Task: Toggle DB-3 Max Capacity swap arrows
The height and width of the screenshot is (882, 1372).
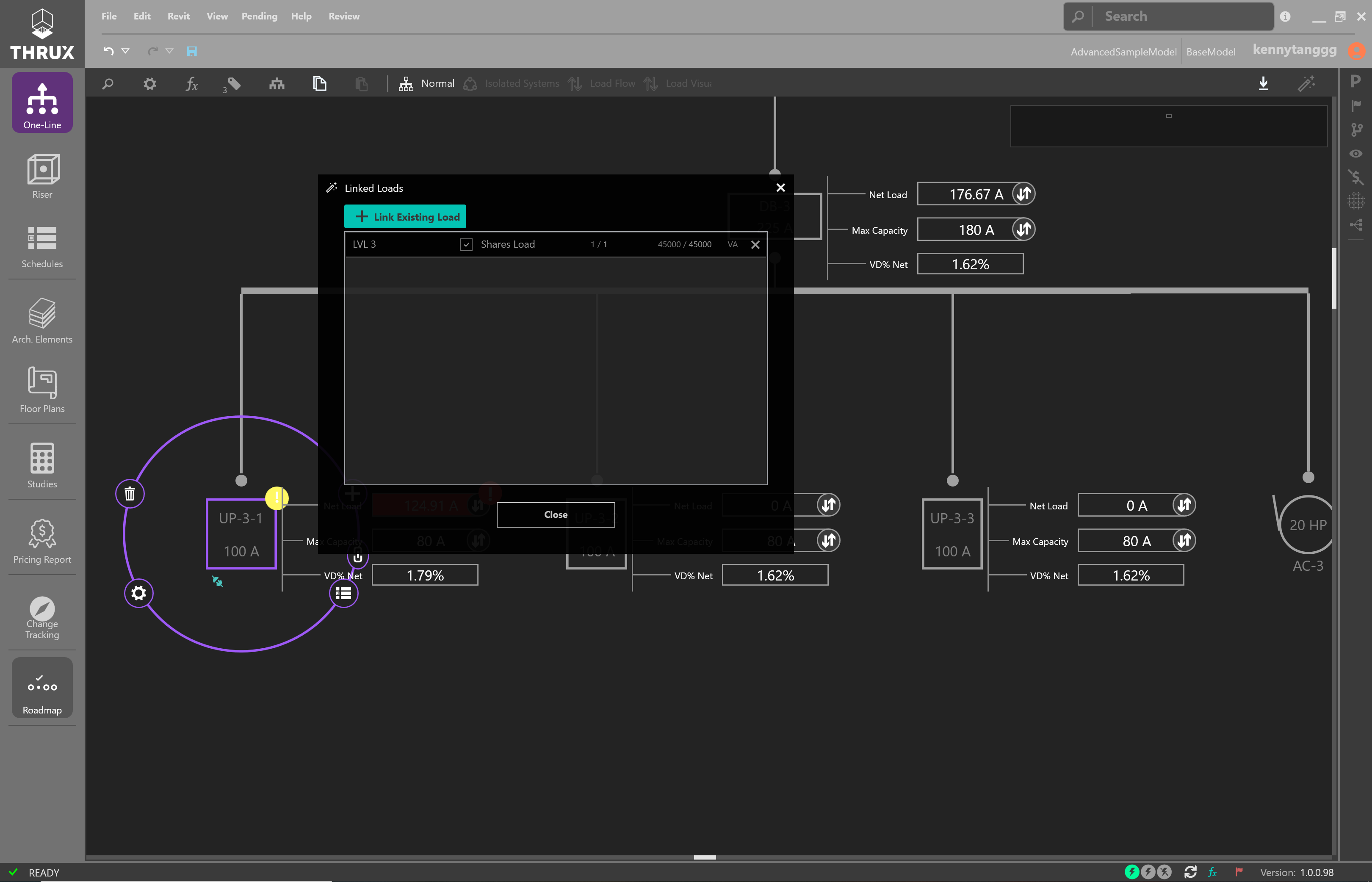Action: 1024,229
